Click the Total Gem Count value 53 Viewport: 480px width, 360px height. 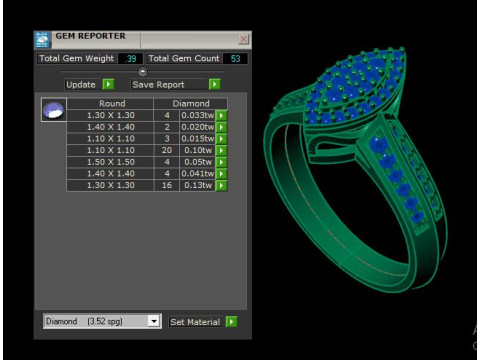235,59
